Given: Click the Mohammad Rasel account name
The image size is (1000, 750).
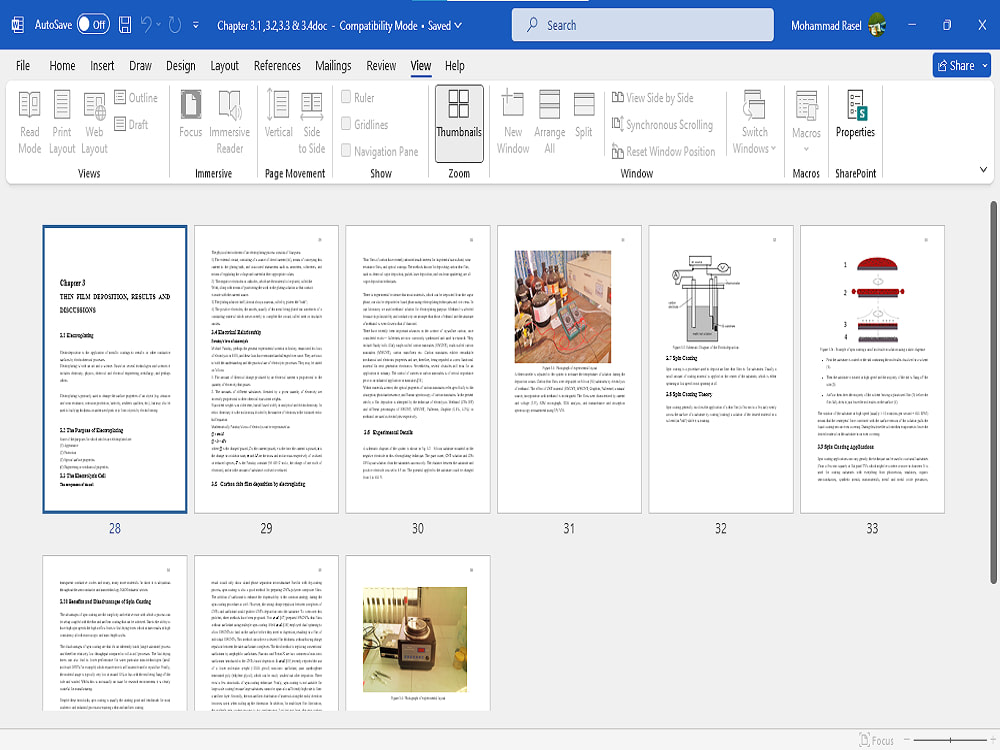Looking at the screenshot, I should coord(826,26).
